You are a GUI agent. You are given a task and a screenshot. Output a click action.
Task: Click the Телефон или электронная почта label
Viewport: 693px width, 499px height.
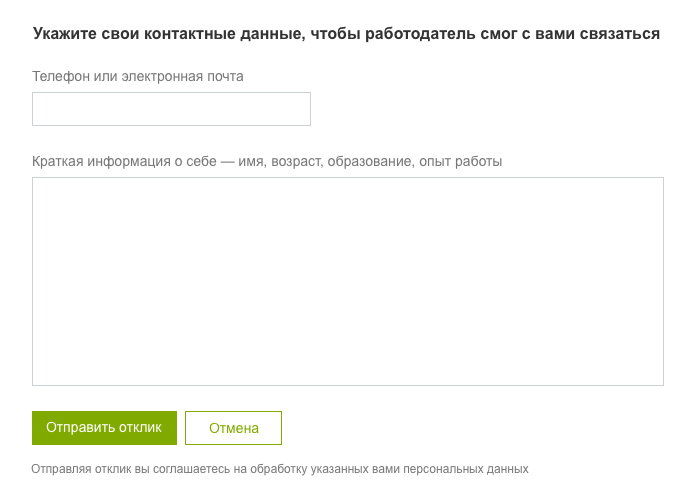click(138, 75)
